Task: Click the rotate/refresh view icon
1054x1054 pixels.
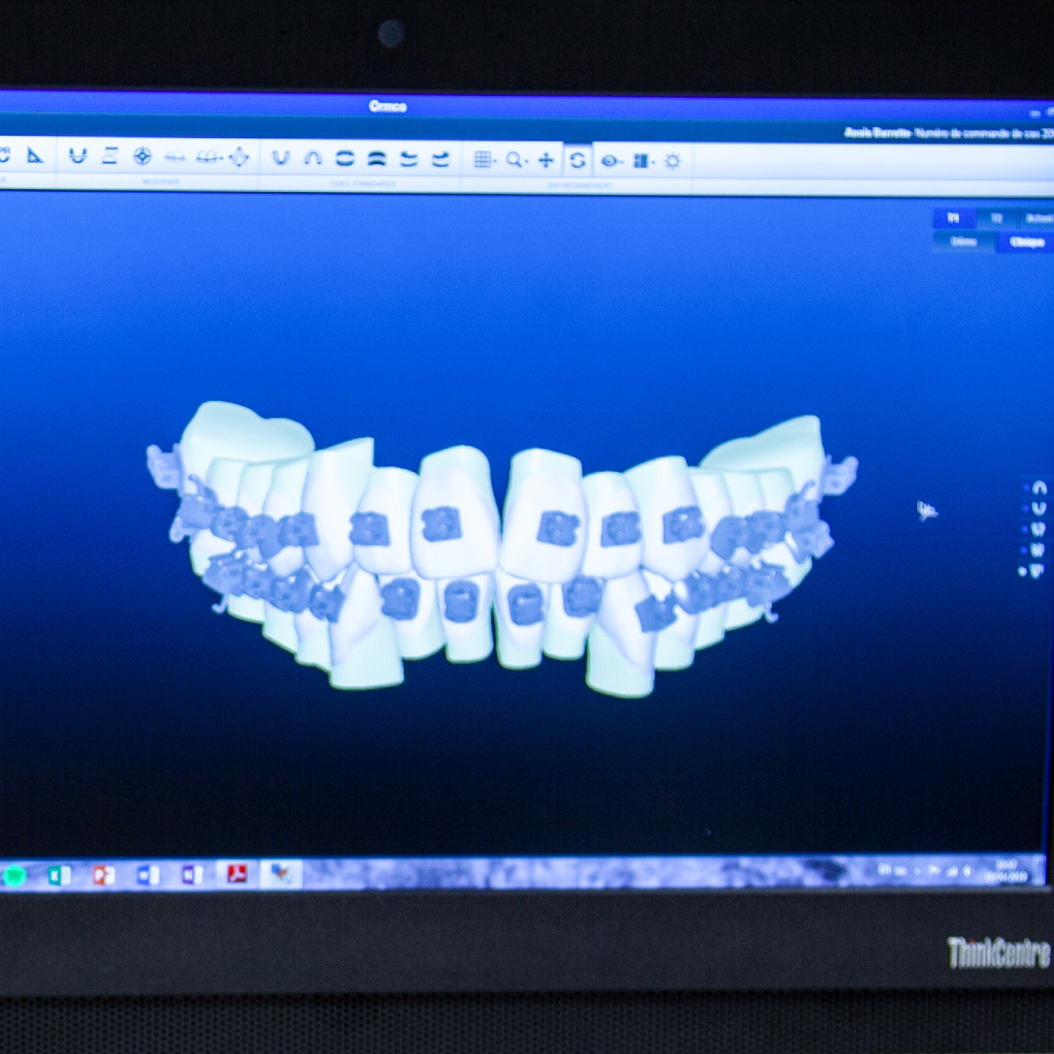Action: 577,160
